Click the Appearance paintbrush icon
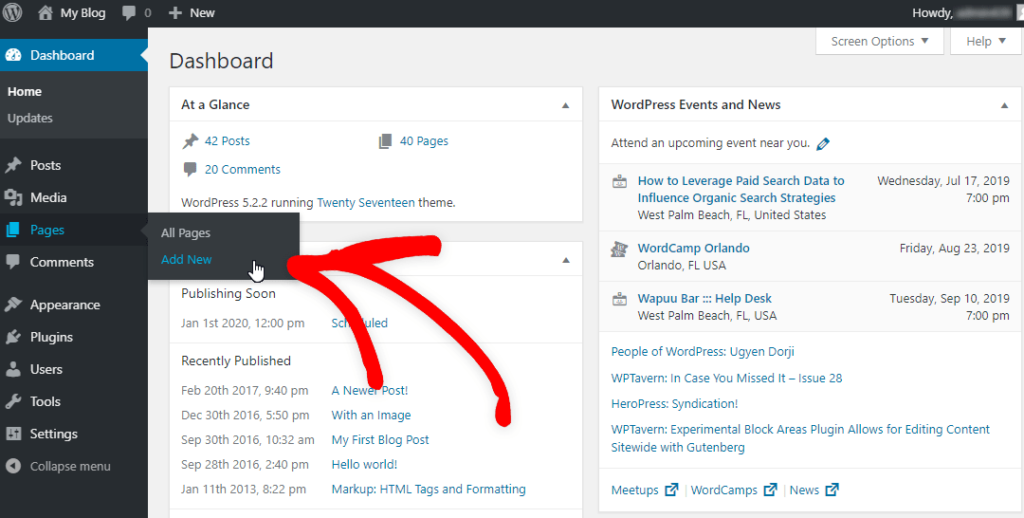Image resolution: width=1024 pixels, height=518 pixels. tap(13, 305)
